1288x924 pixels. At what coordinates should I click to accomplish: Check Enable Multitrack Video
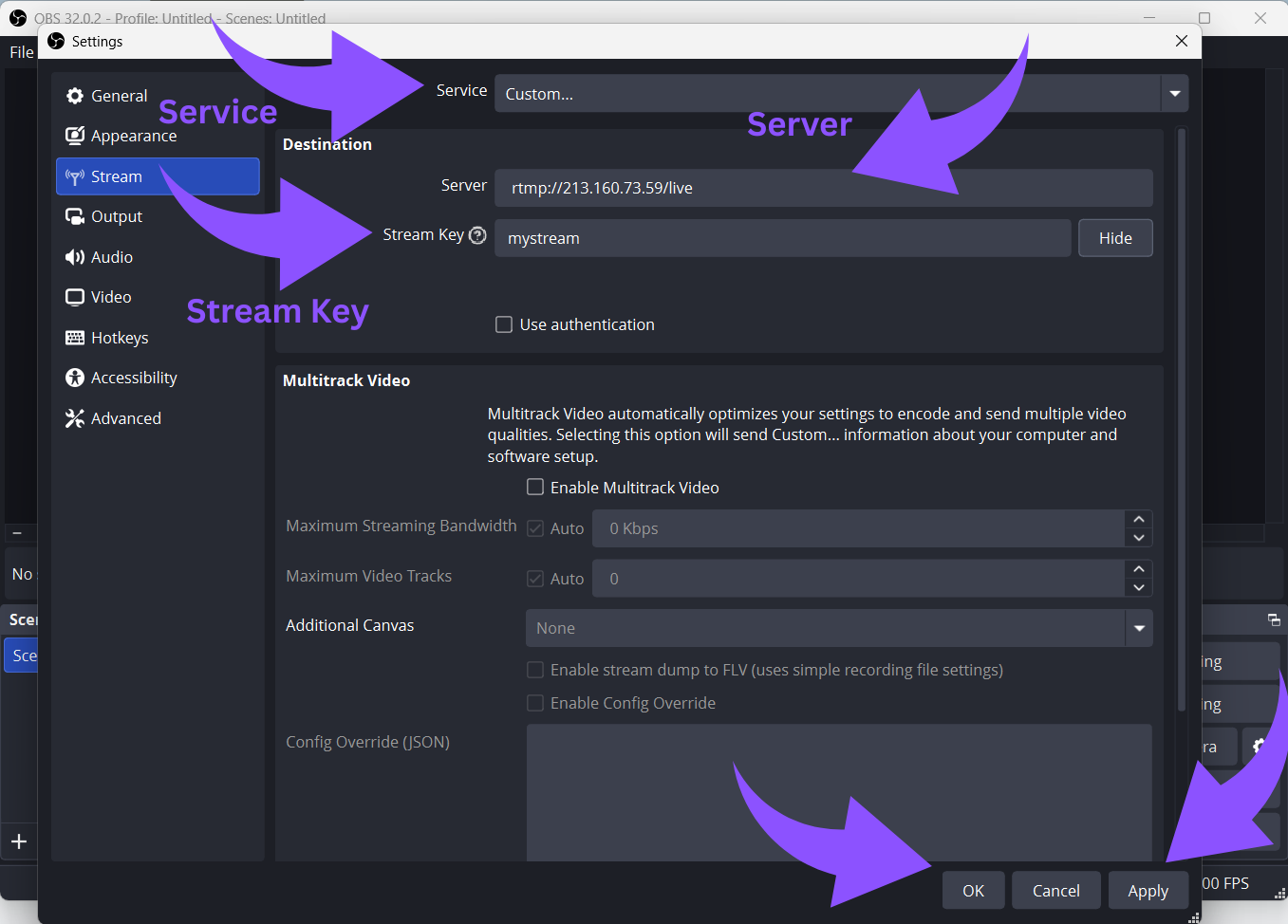(535, 488)
